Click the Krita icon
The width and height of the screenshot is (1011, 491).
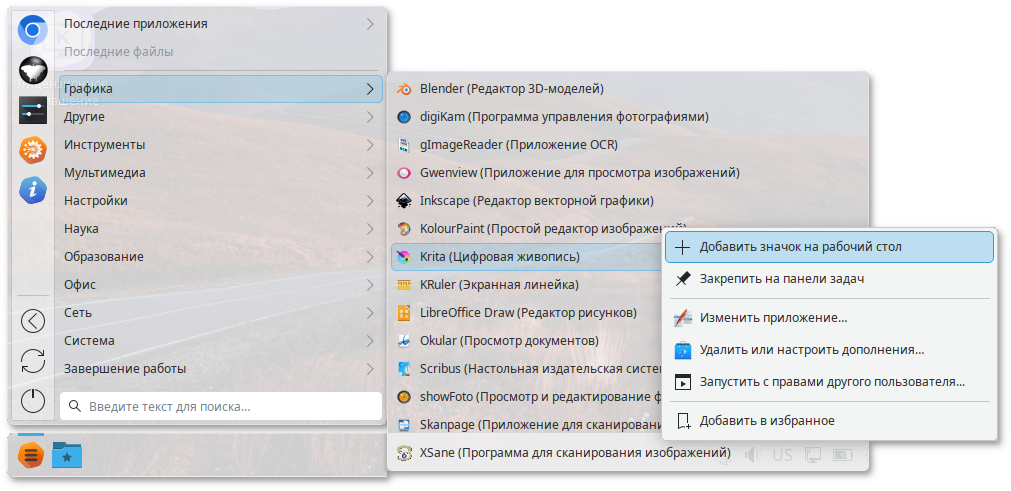[404, 257]
